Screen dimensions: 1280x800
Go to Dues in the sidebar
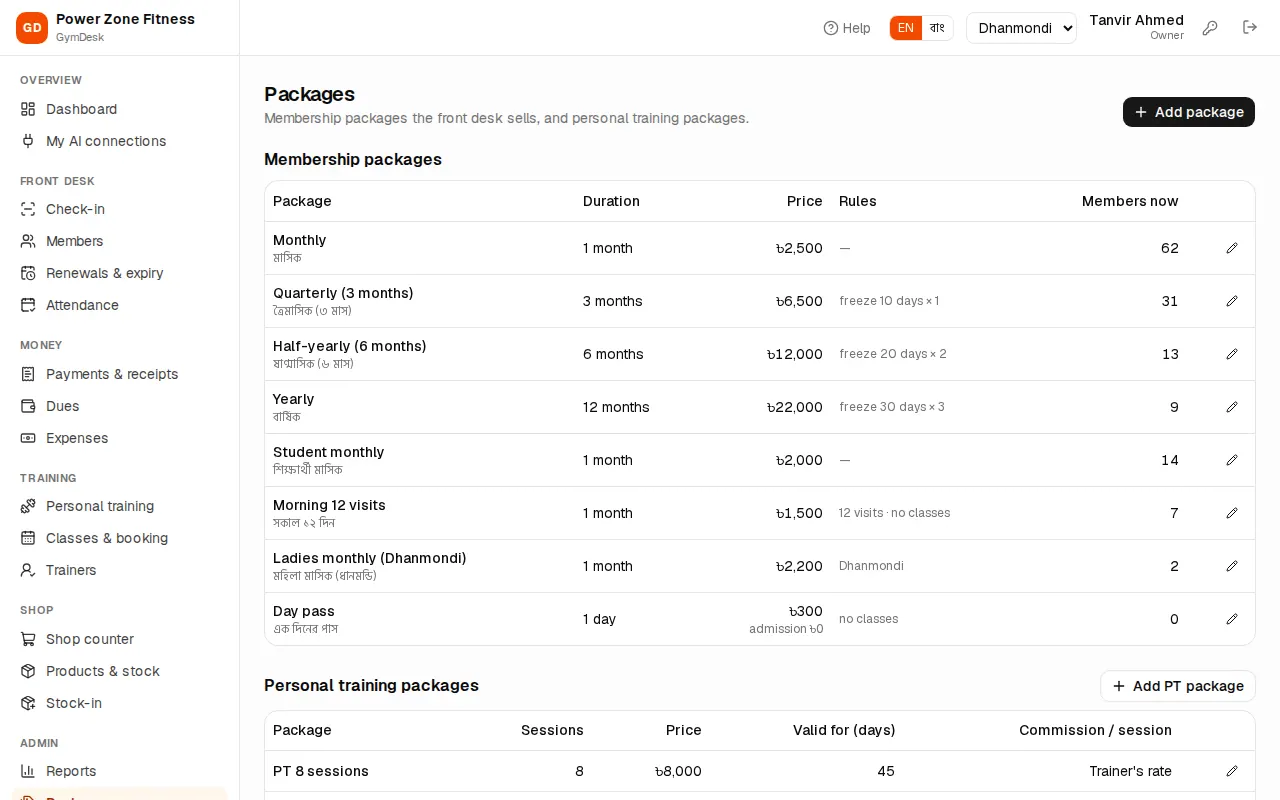(120, 406)
